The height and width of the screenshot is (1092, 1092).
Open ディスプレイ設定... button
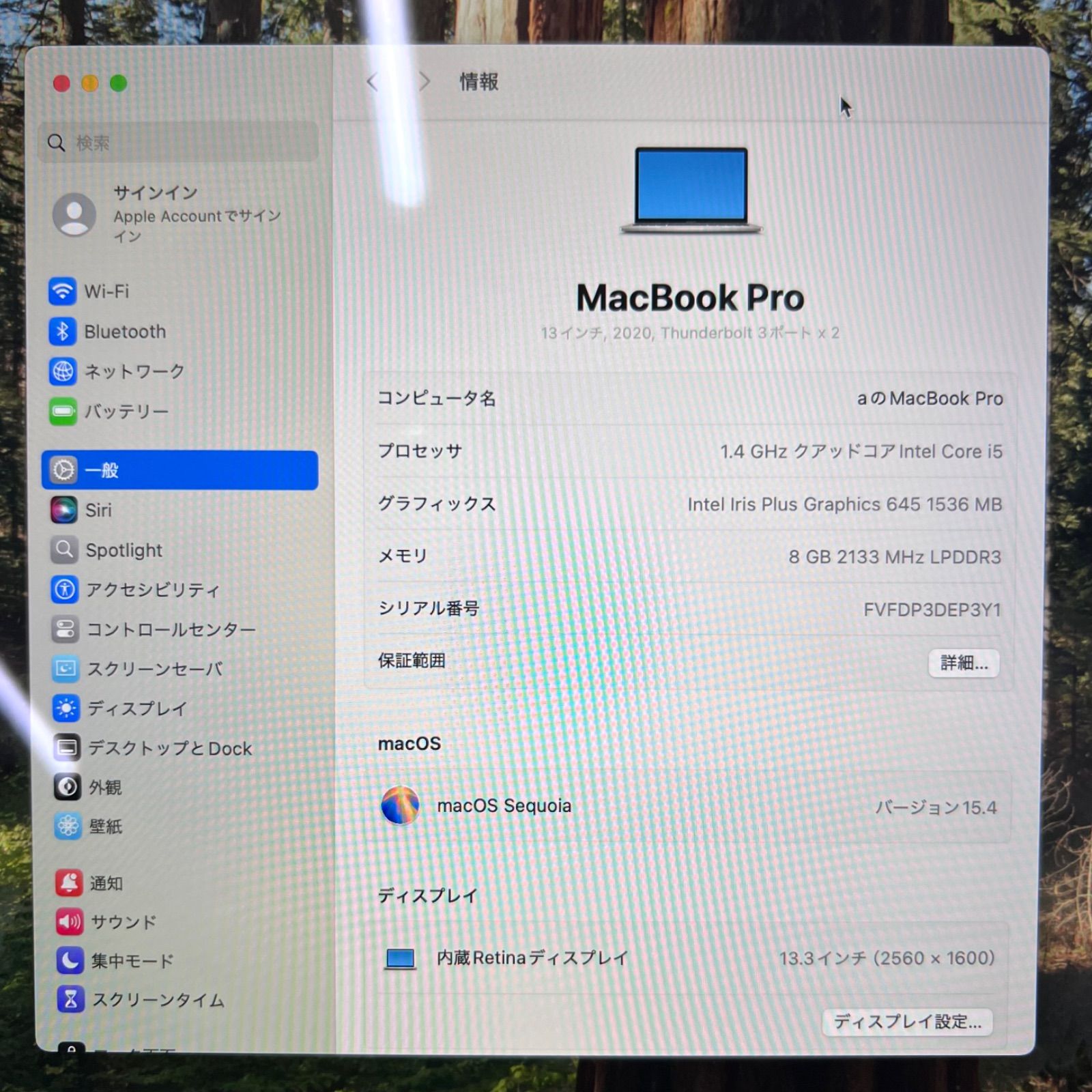pyautogui.click(x=907, y=1022)
